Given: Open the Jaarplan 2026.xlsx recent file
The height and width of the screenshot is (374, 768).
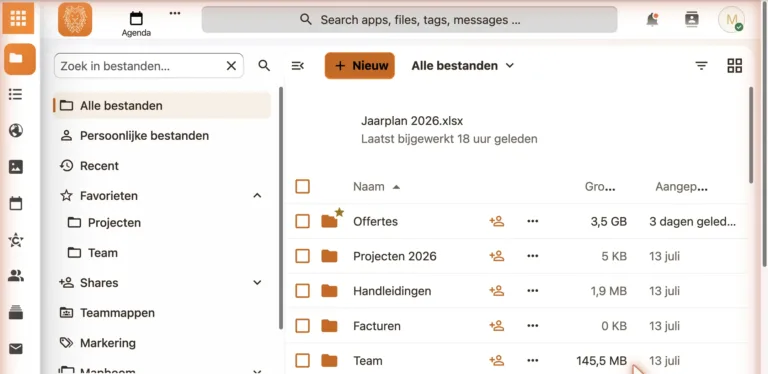Looking at the screenshot, I should tap(412, 121).
